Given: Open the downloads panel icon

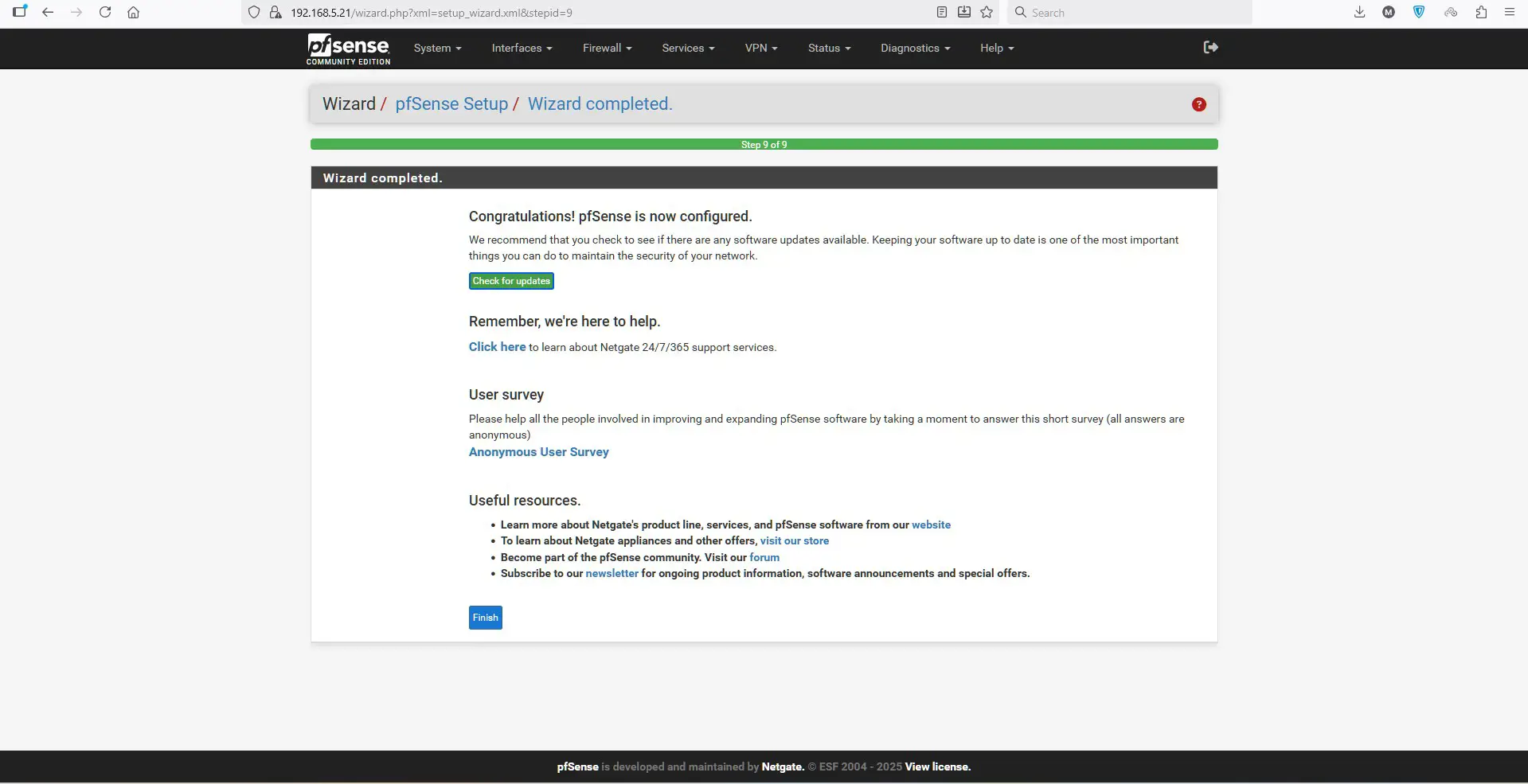Looking at the screenshot, I should 1359,12.
